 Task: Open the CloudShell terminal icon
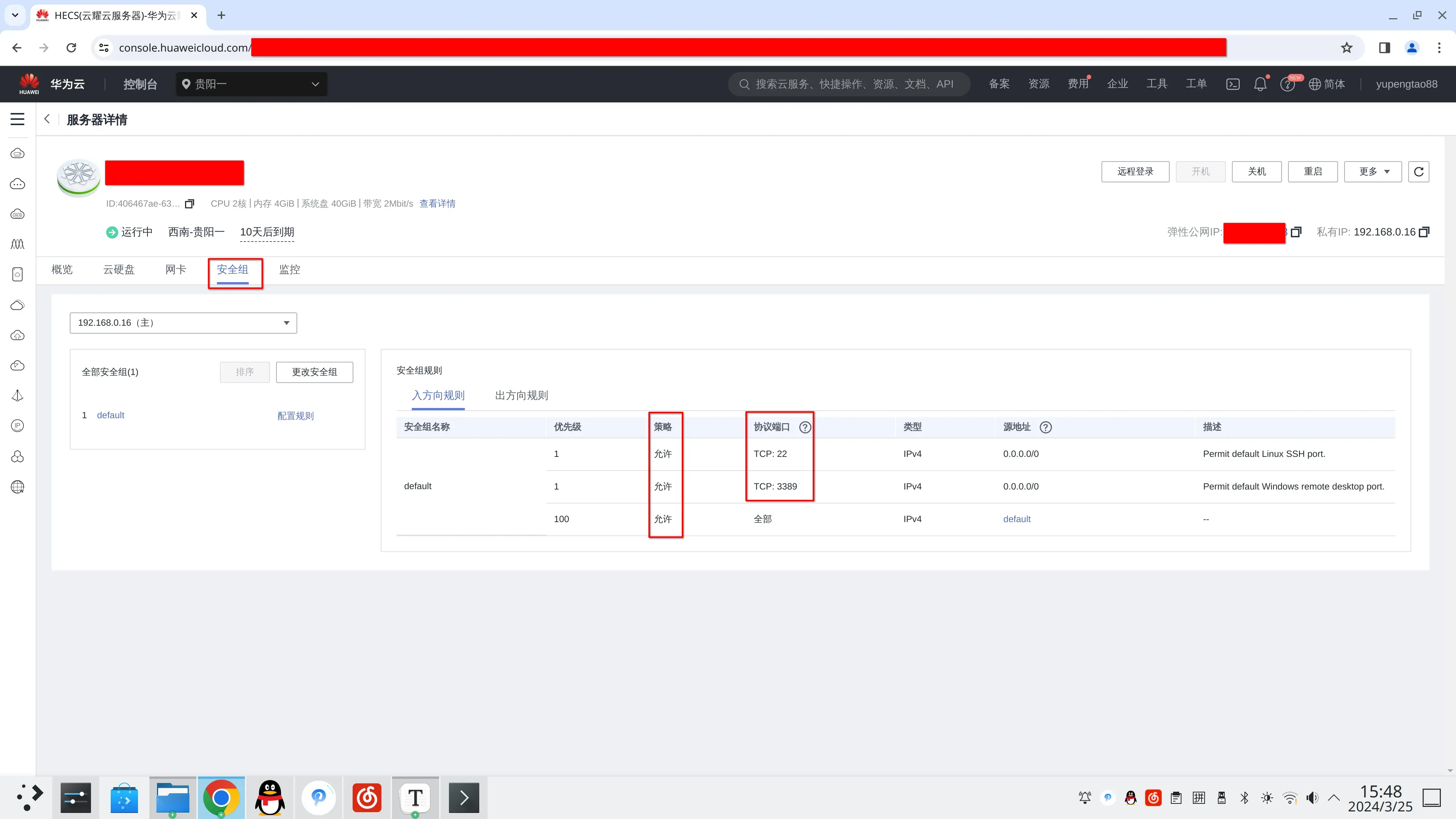click(x=1233, y=84)
